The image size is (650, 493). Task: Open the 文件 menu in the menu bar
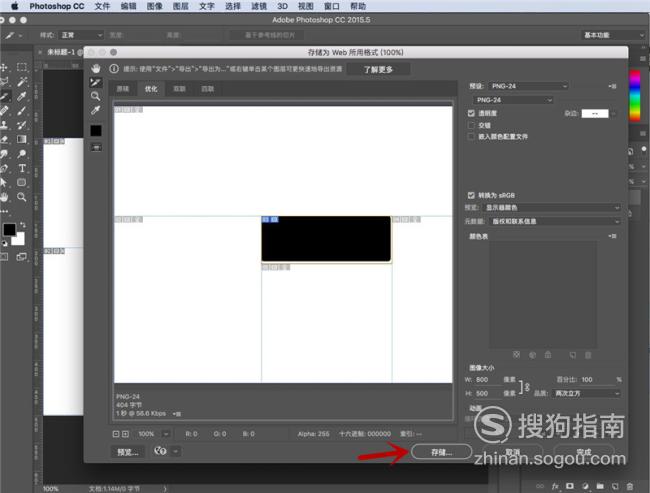point(102,6)
